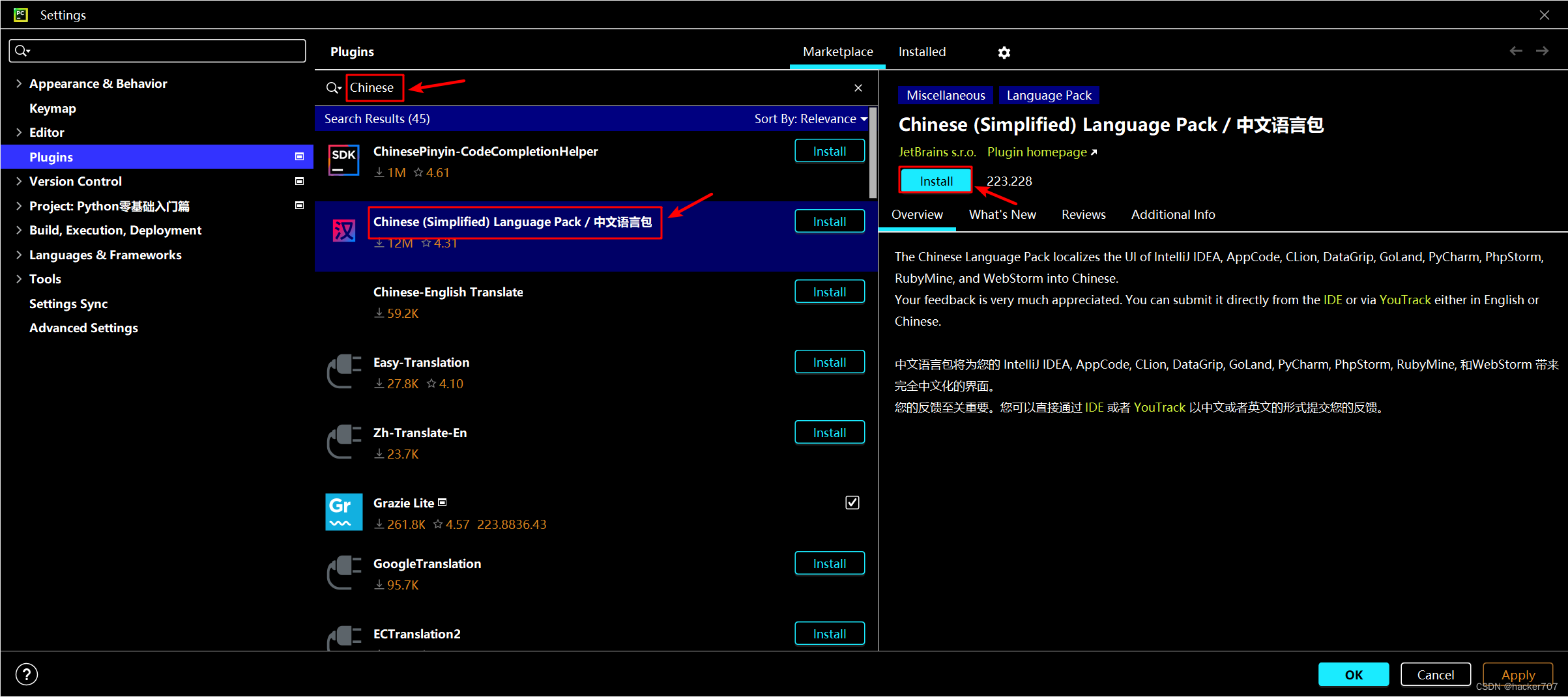Click the Miscellaneous tag
The image size is (1568, 697).
945,95
